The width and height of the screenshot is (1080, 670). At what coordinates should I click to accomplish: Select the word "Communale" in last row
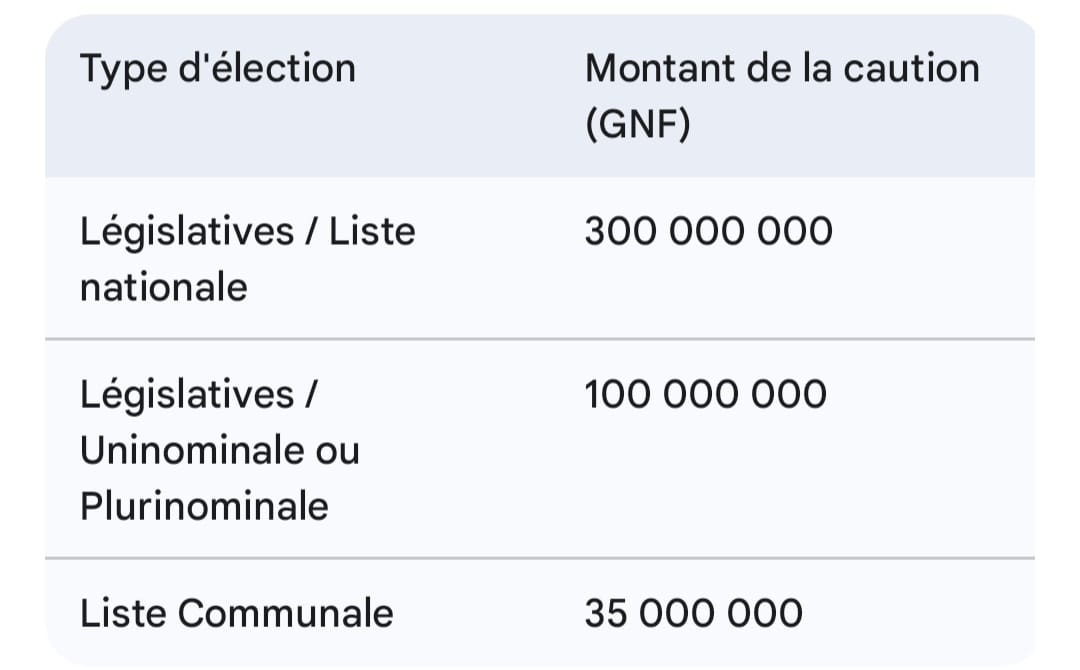click(x=286, y=613)
